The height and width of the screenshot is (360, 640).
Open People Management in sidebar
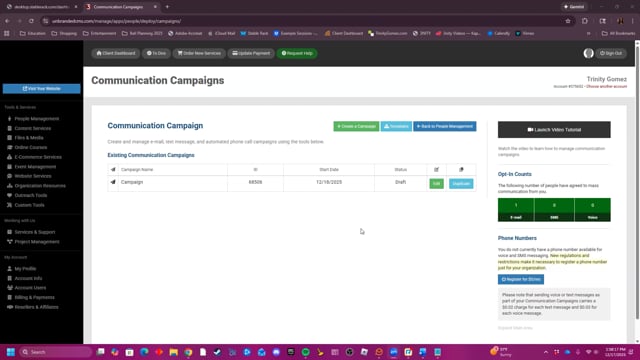tap(37, 119)
